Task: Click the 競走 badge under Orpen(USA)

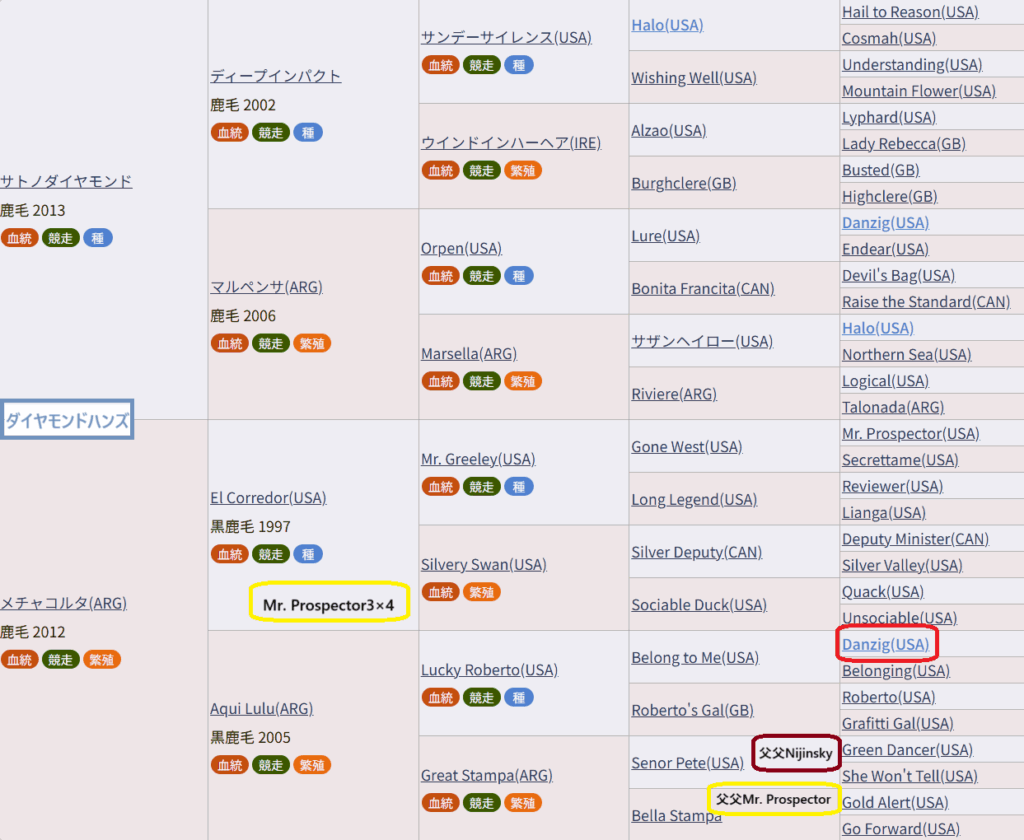Action: pos(481,276)
